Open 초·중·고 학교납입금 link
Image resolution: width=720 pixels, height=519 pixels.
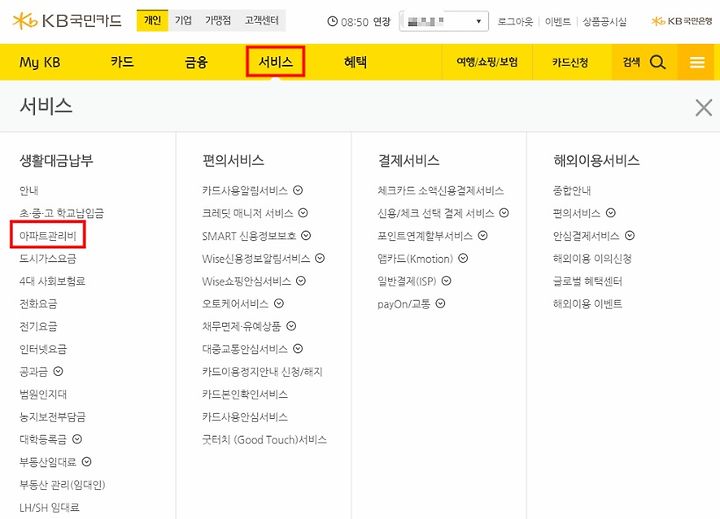pyautogui.click(x=62, y=213)
